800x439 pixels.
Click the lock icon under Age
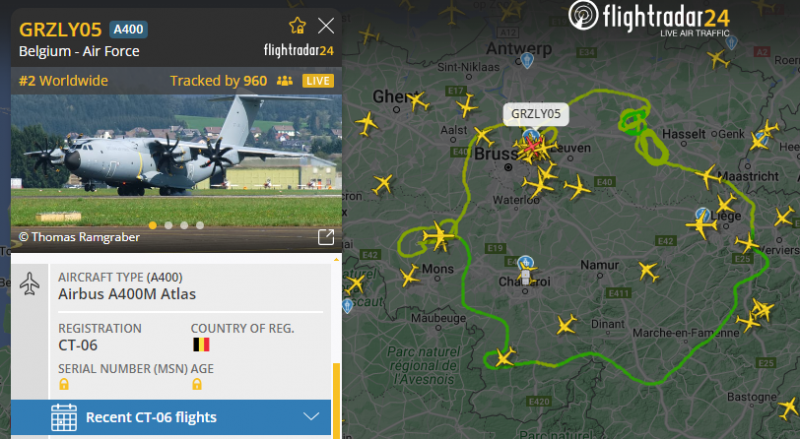(x=197, y=384)
